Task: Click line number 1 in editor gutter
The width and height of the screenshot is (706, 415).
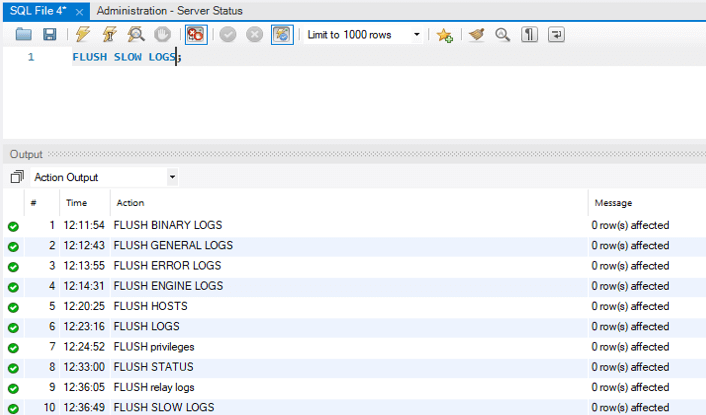Action: pos(31,57)
